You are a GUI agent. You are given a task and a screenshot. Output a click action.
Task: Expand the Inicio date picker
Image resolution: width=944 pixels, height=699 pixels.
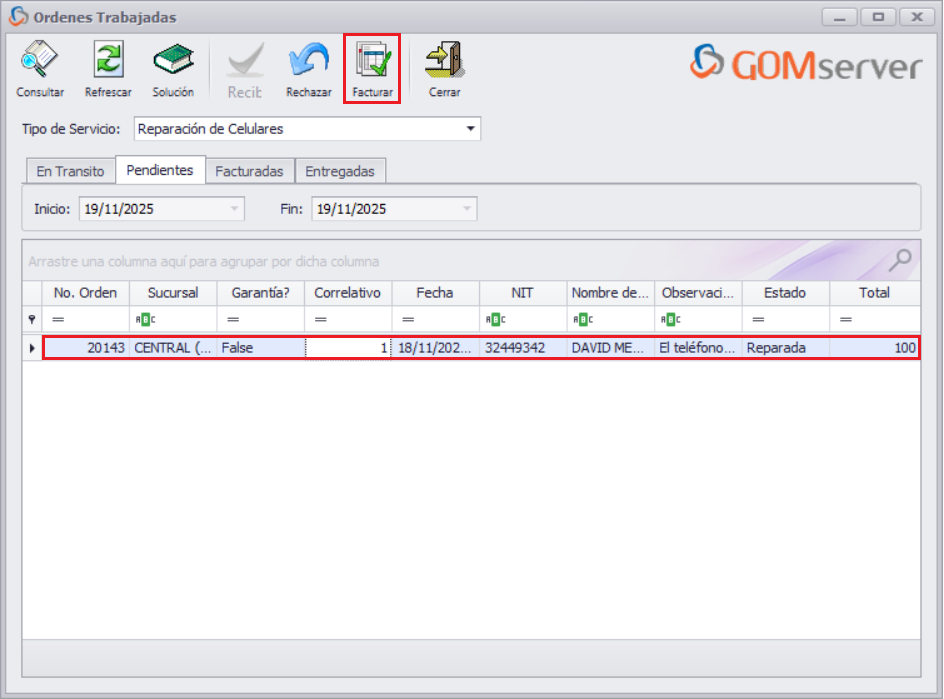tap(231, 208)
